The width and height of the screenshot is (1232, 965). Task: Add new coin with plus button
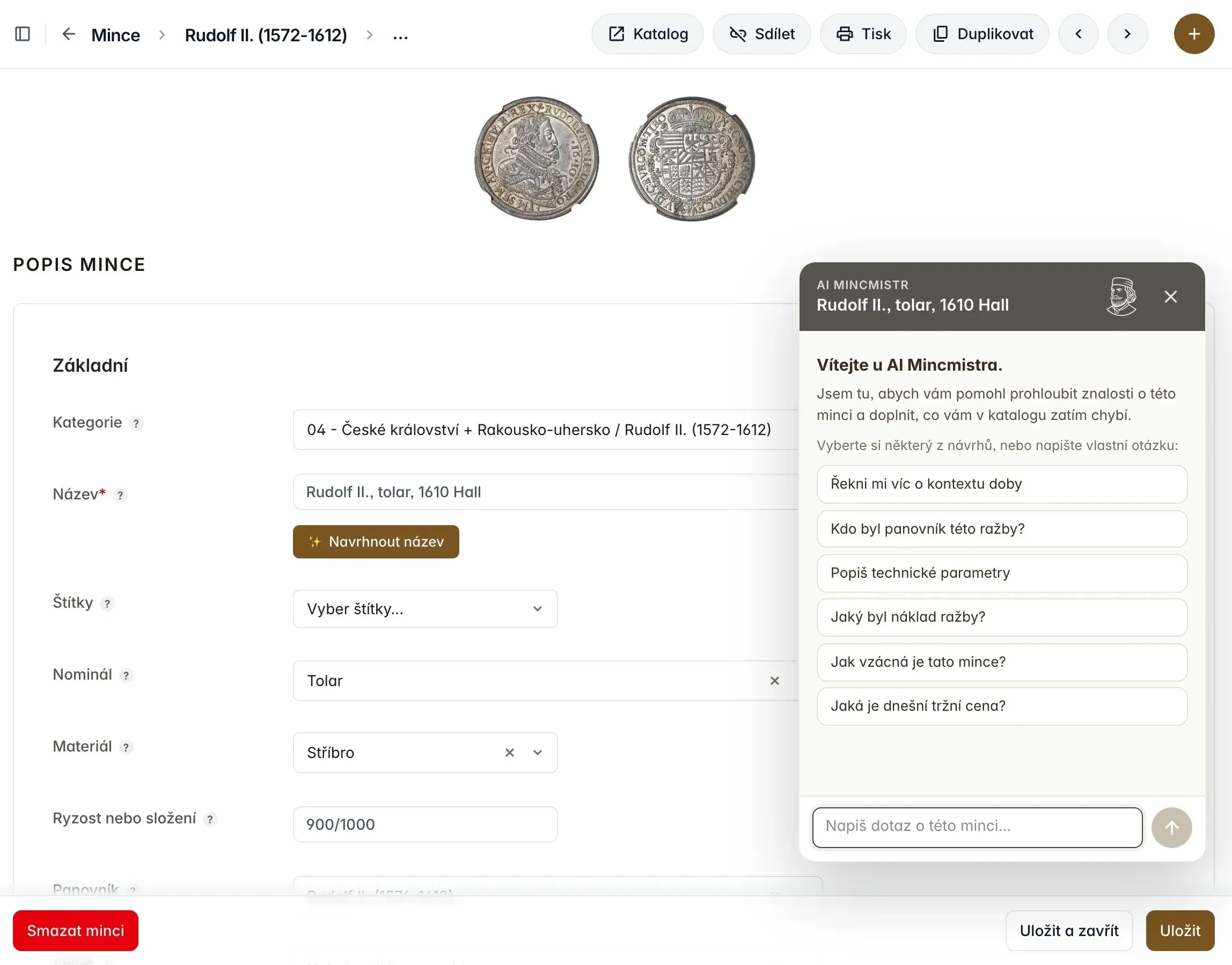(x=1194, y=34)
